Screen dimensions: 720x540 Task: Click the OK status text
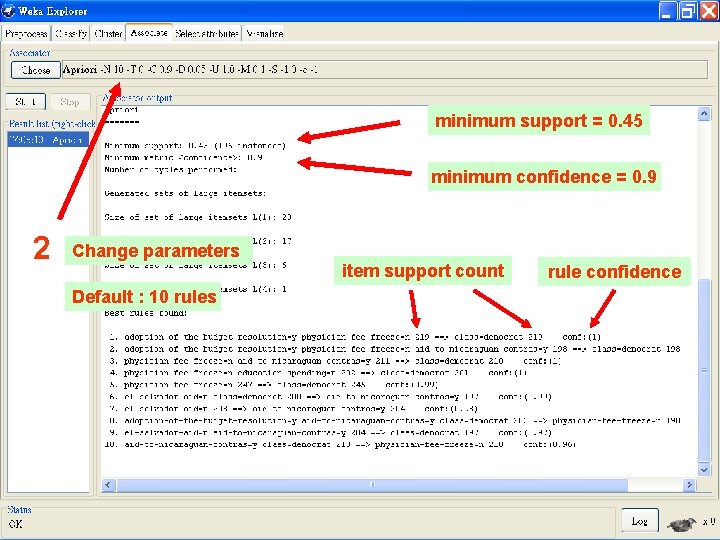point(15,524)
